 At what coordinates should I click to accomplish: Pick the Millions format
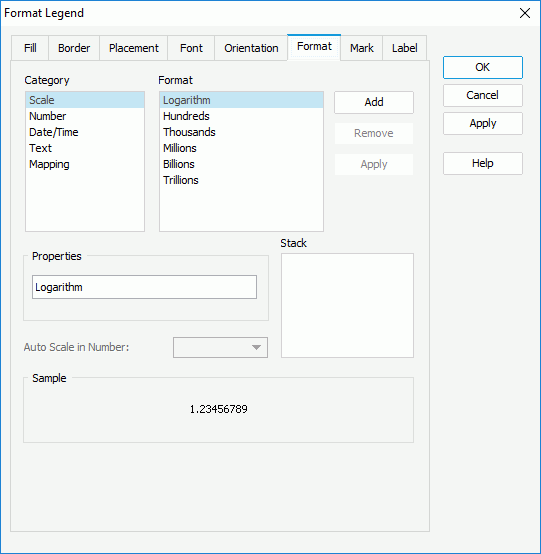241,148
